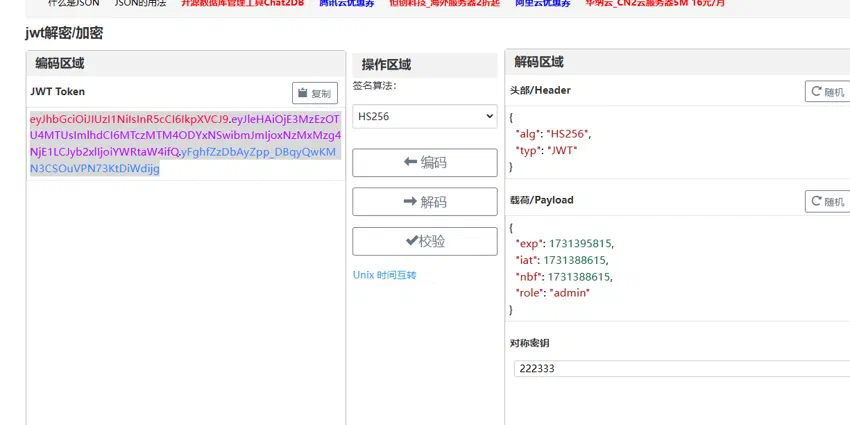Click the 签名算法 label
The width and height of the screenshot is (850, 425).
[375, 85]
